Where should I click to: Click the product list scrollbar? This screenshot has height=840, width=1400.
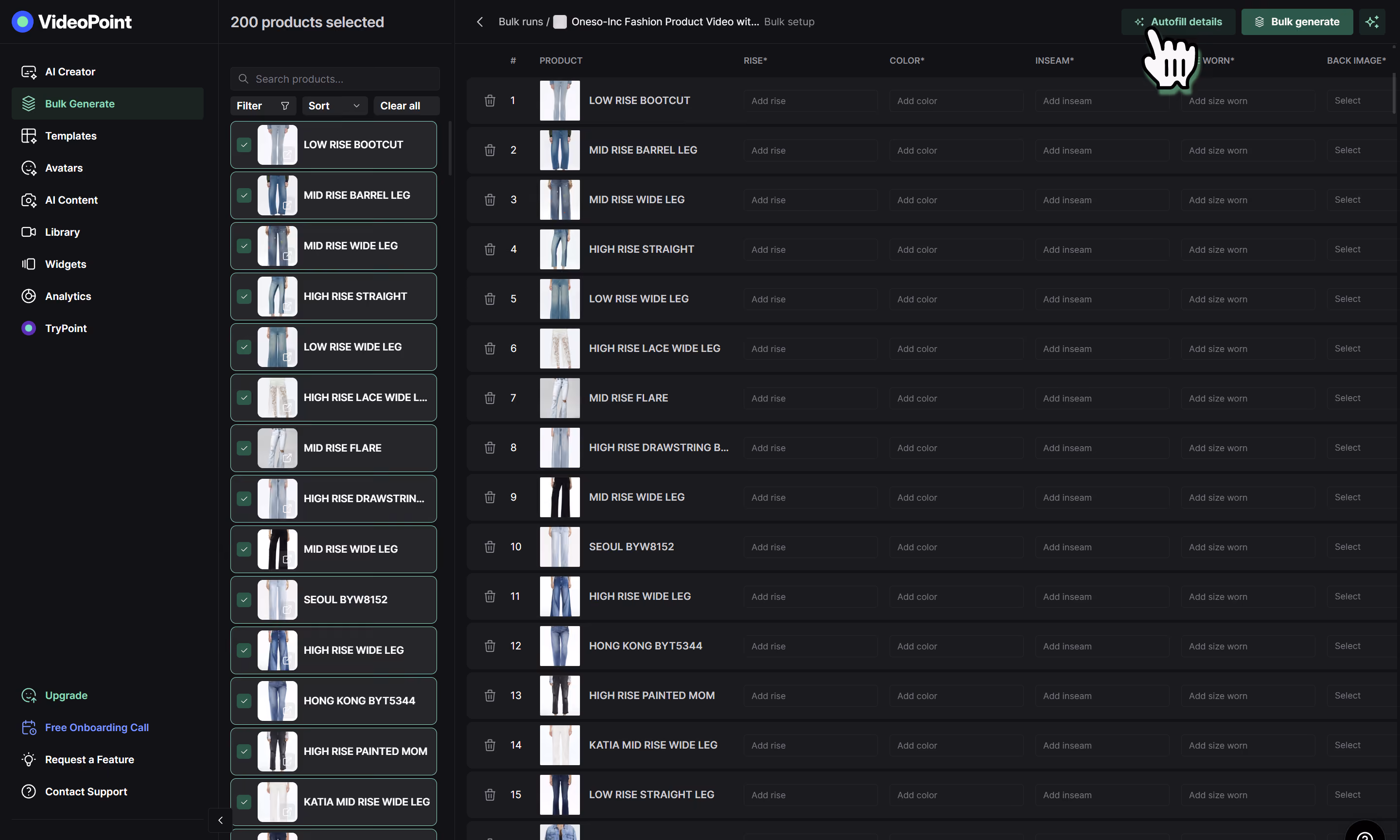click(x=451, y=148)
